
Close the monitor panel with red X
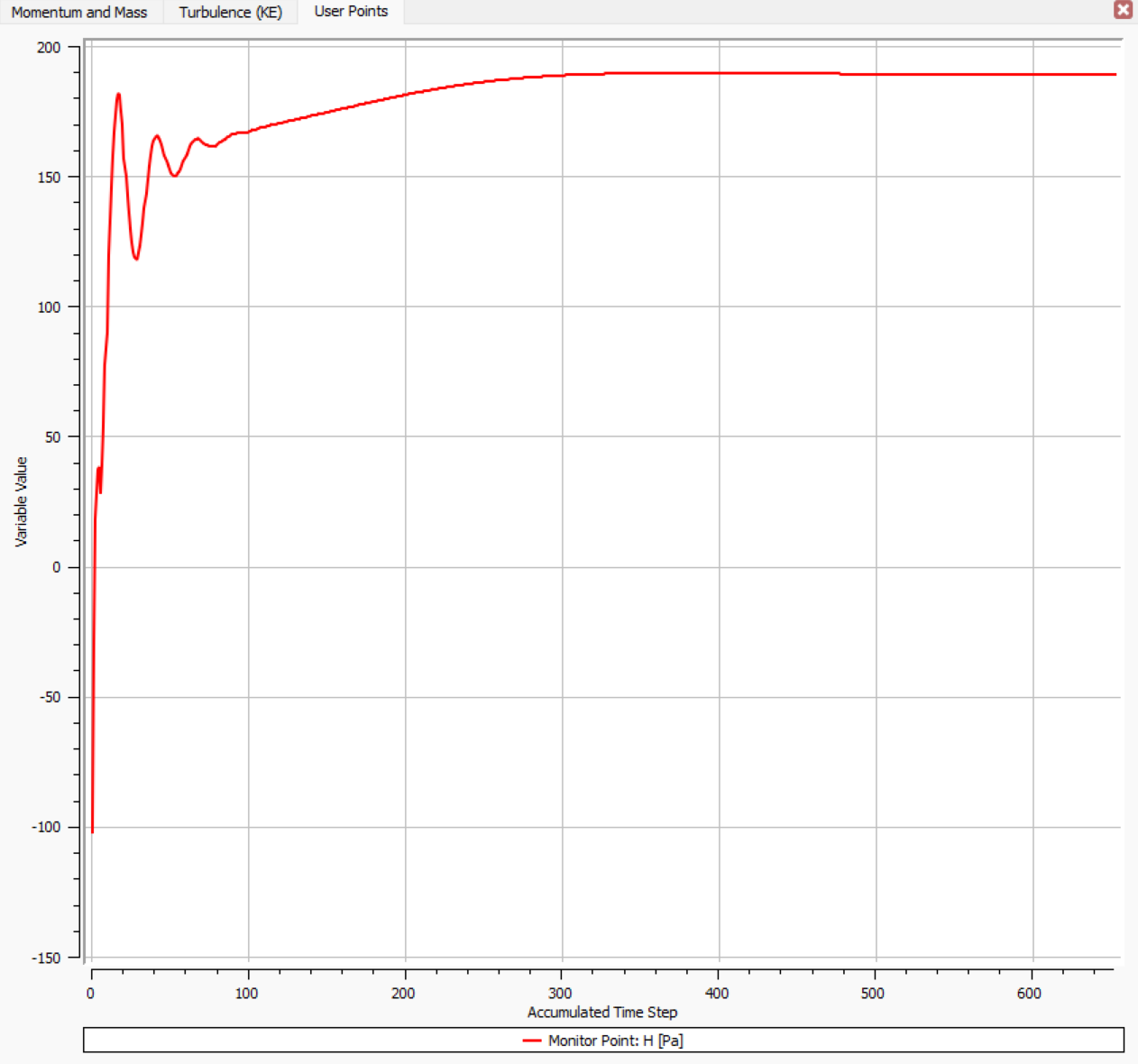pos(1123,10)
